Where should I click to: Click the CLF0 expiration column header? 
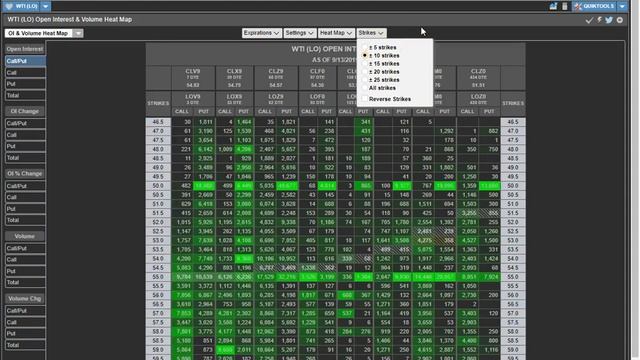(x=318, y=78)
